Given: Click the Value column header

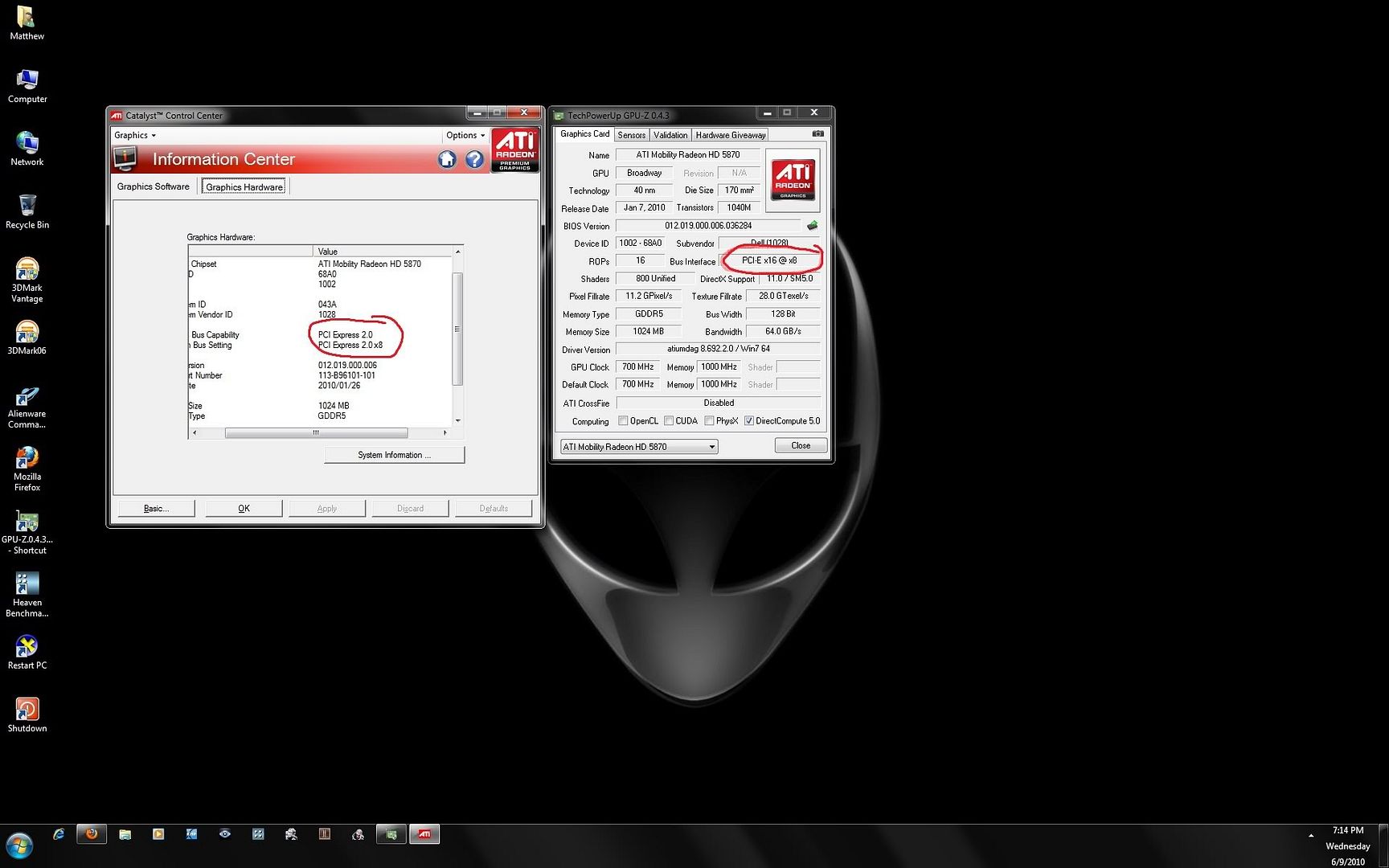Looking at the screenshot, I should pos(383,252).
